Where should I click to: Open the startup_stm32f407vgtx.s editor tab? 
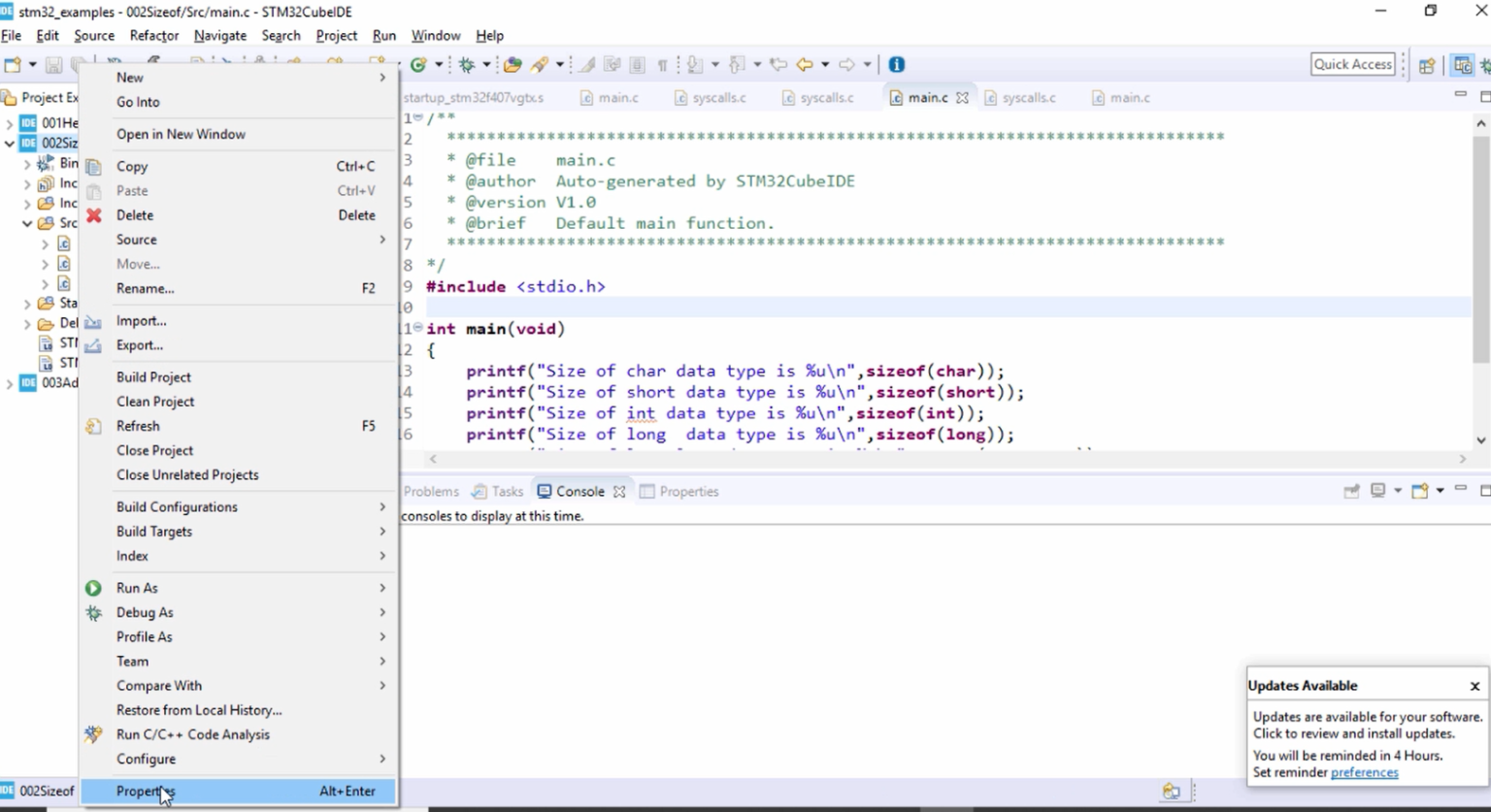[x=473, y=98]
